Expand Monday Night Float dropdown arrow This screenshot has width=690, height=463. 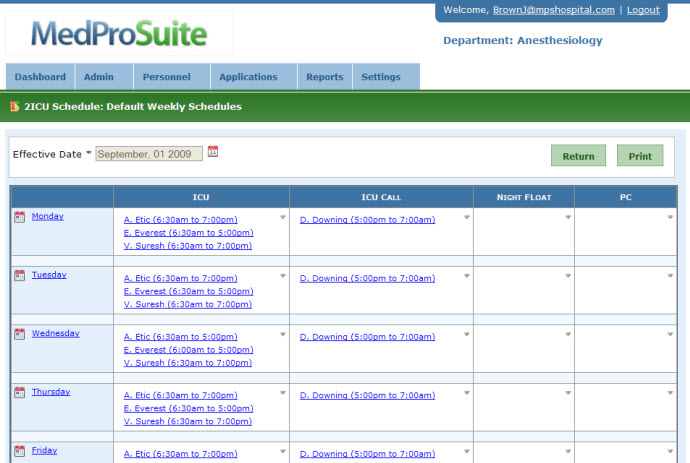coord(568,217)
